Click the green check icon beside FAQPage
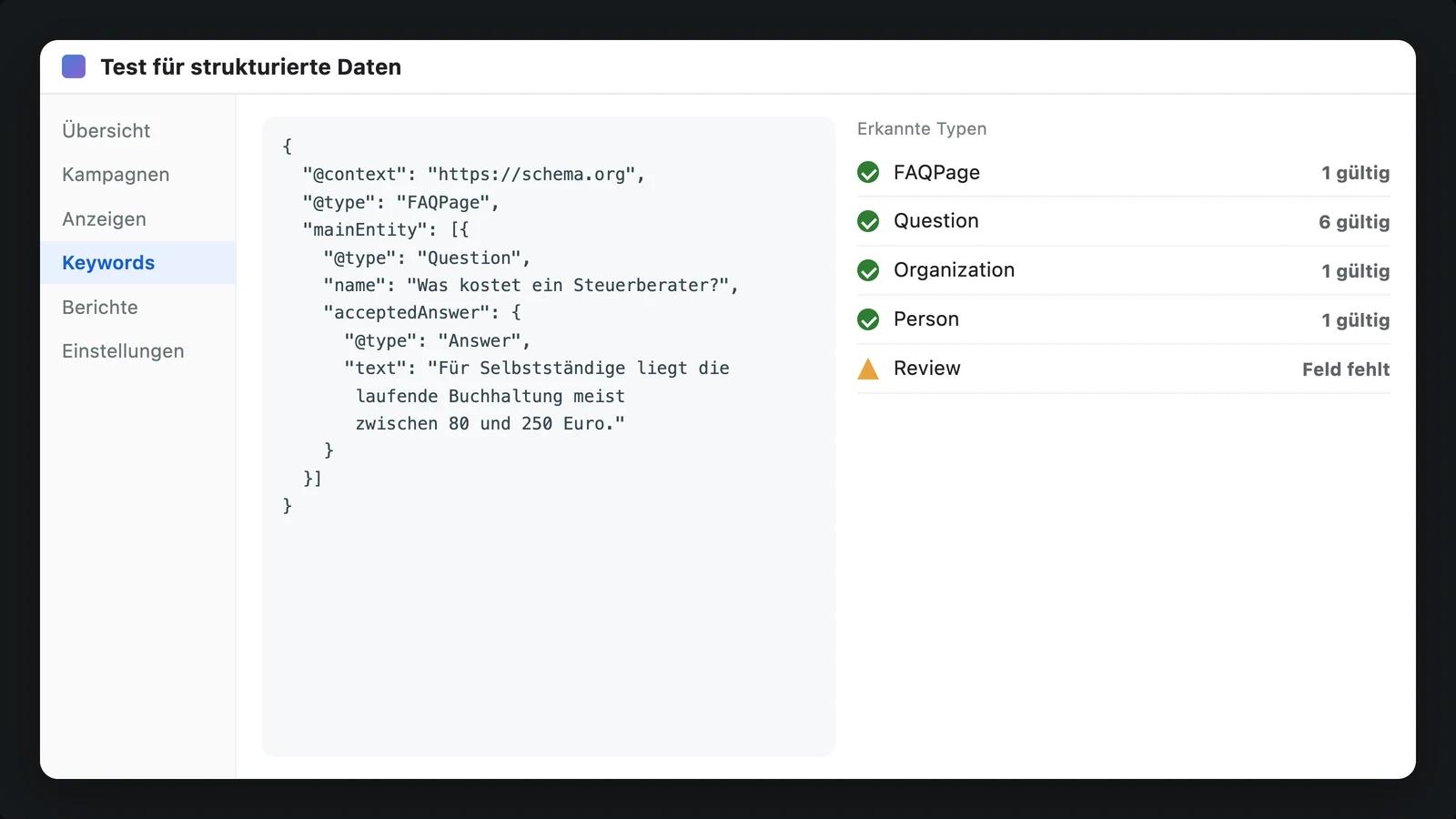Viewport: 1456px width, 819px height. tap(868, 172)
